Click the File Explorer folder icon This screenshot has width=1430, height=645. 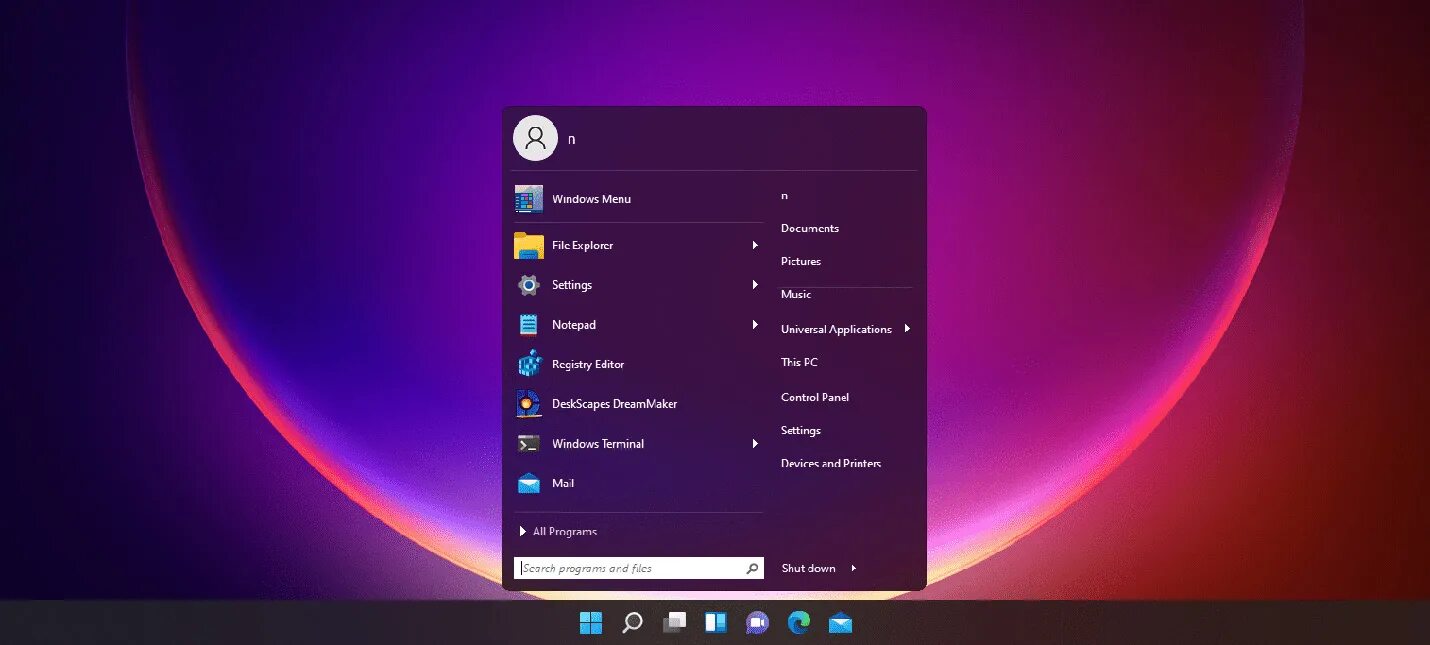point(529,245)
